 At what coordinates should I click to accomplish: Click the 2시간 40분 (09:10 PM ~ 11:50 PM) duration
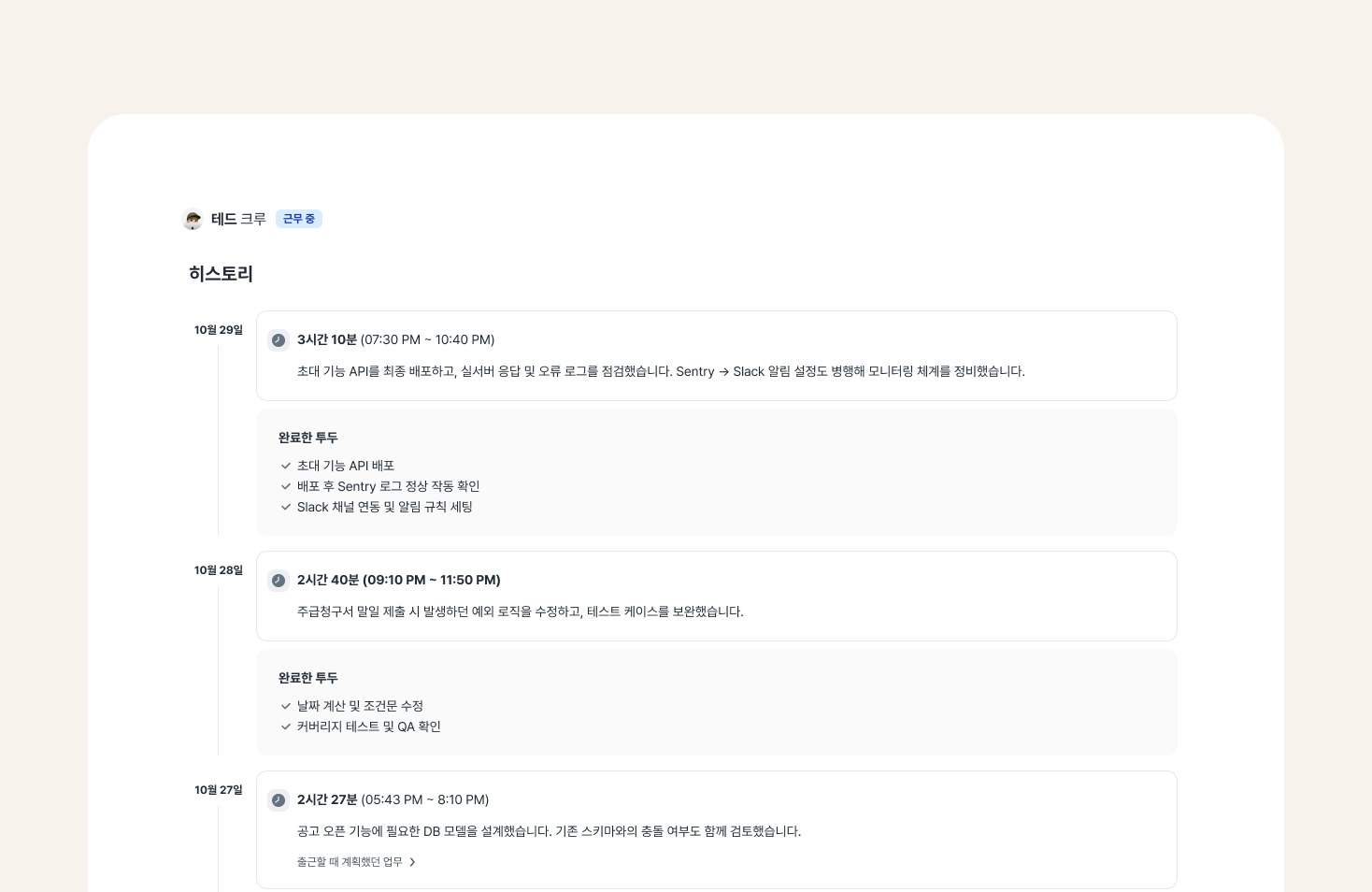[399, 580]
